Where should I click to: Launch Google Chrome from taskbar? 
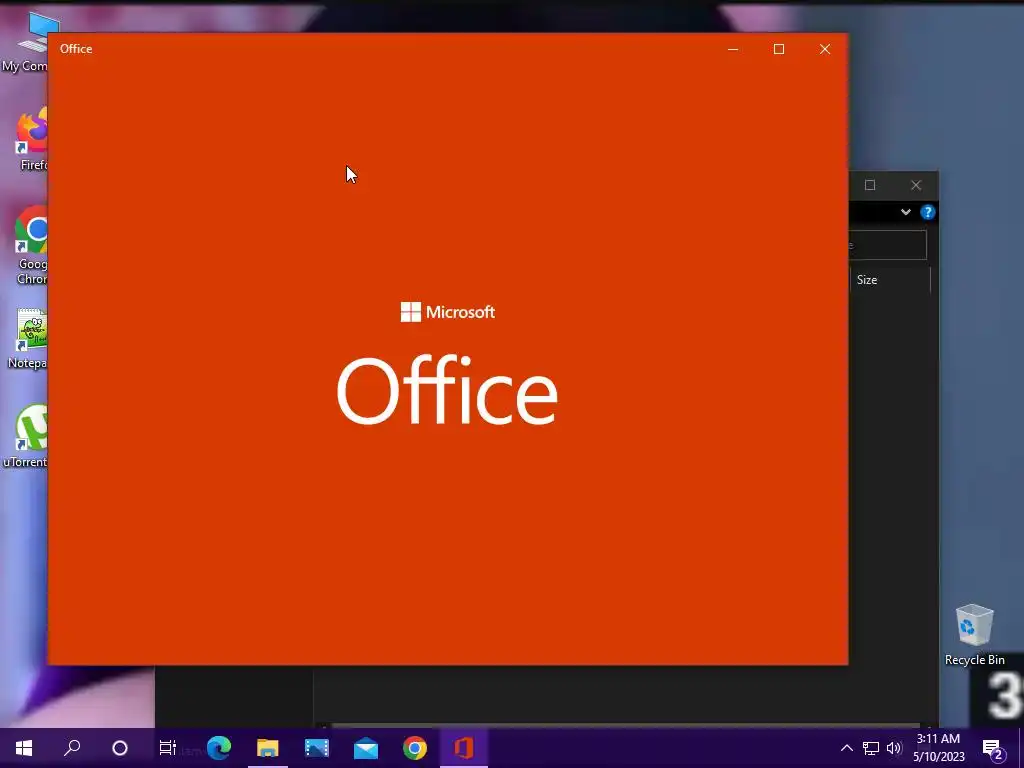pyautogui.click(x=415, y=748)
